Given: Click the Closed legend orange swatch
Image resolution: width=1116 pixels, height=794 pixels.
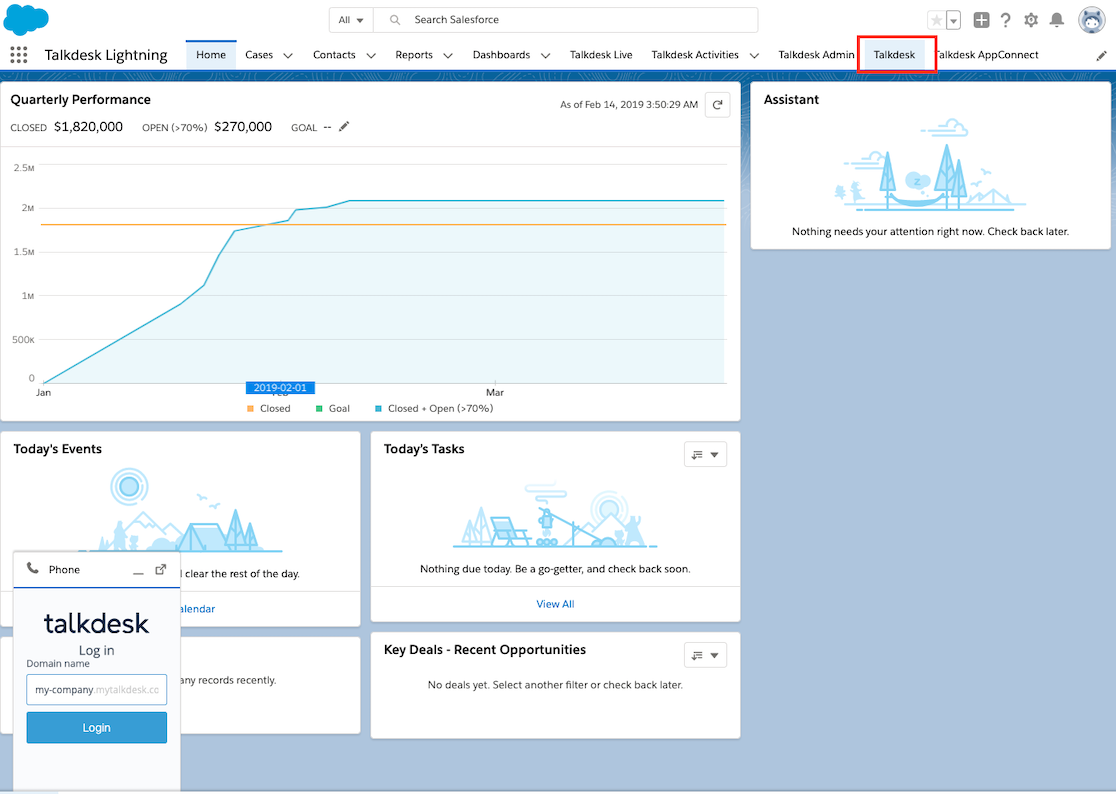Looking at the screenshot, I should coord(250,408).
